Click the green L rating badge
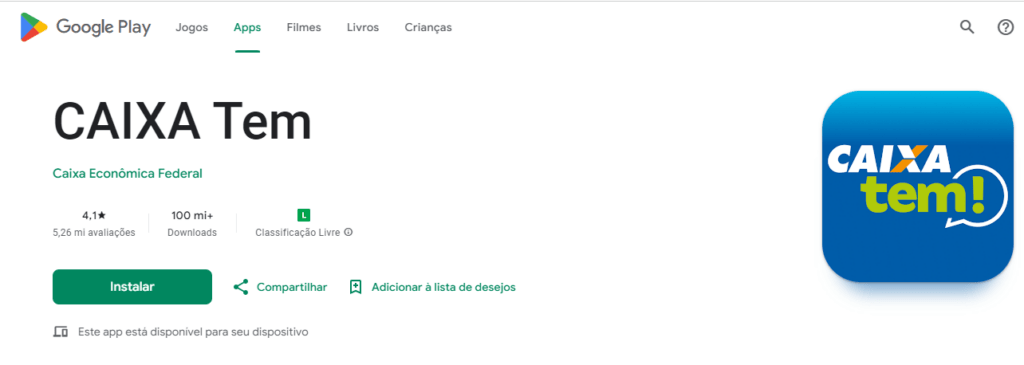 304,215
